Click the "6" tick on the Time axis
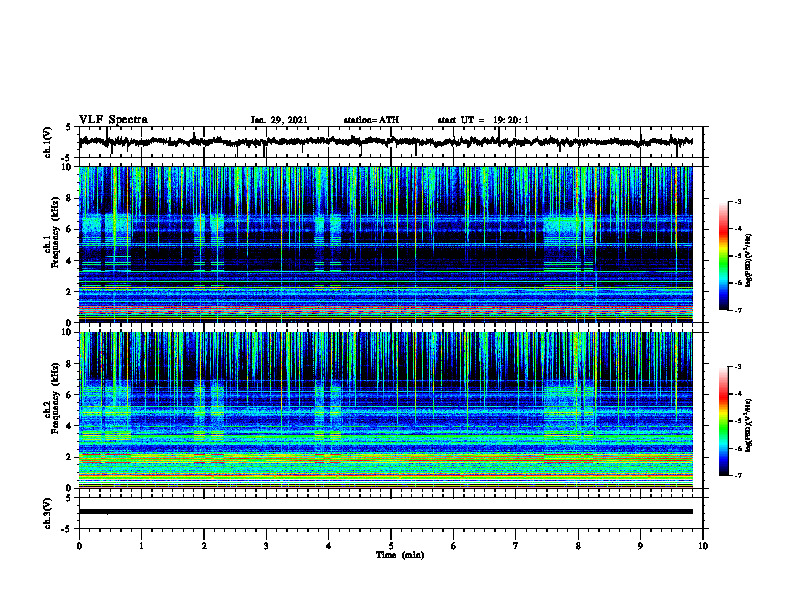This screenshot has height=612, width=792. click(454, 546)
